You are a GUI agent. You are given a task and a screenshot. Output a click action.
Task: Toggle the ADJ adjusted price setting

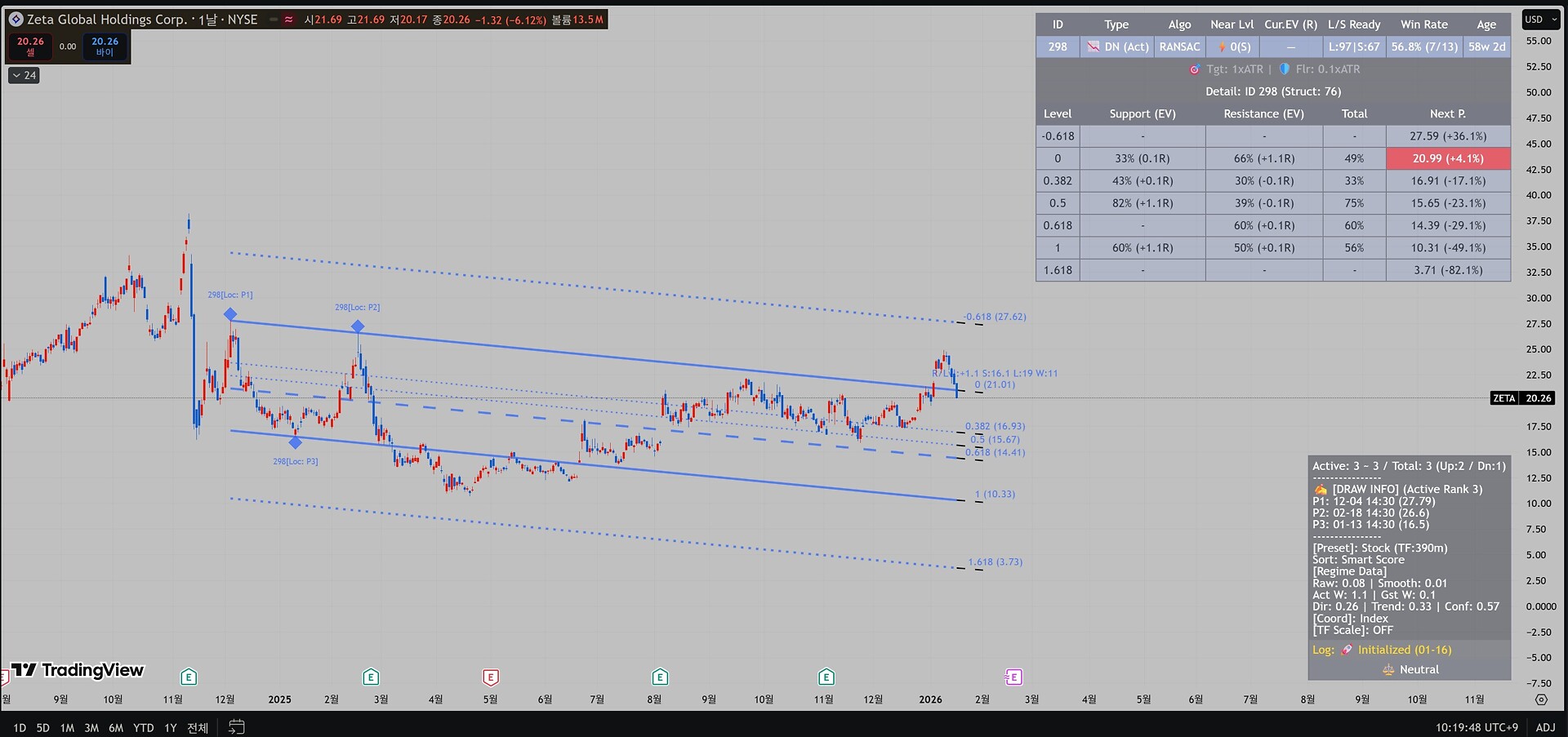click(1545, 727)
